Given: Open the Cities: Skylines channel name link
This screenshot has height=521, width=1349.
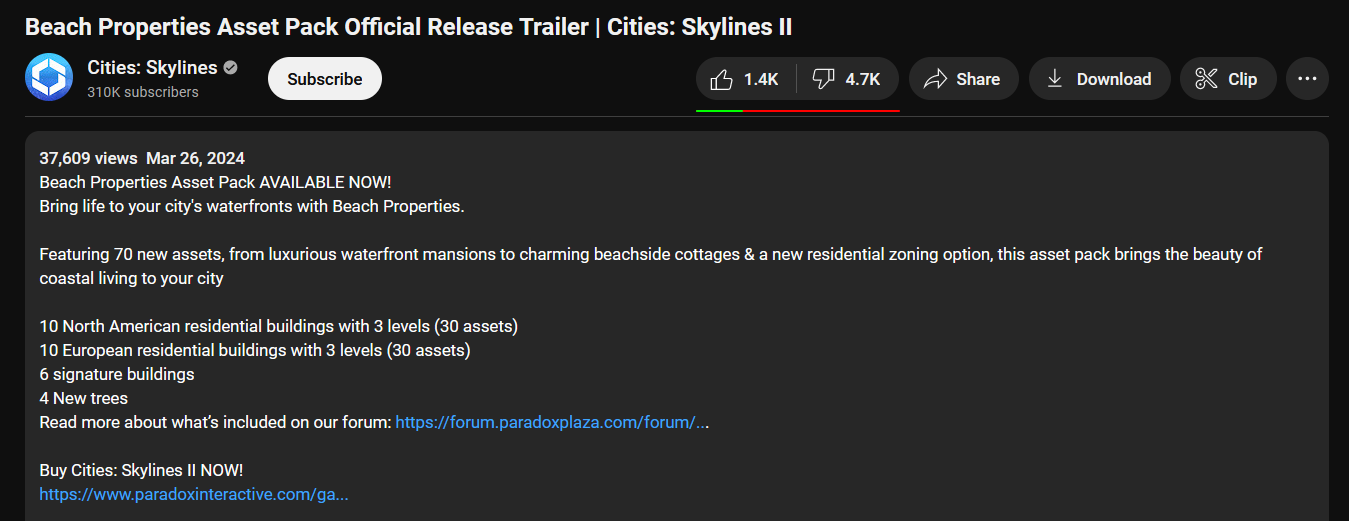Looking at the screenshot, I should 152,68.
